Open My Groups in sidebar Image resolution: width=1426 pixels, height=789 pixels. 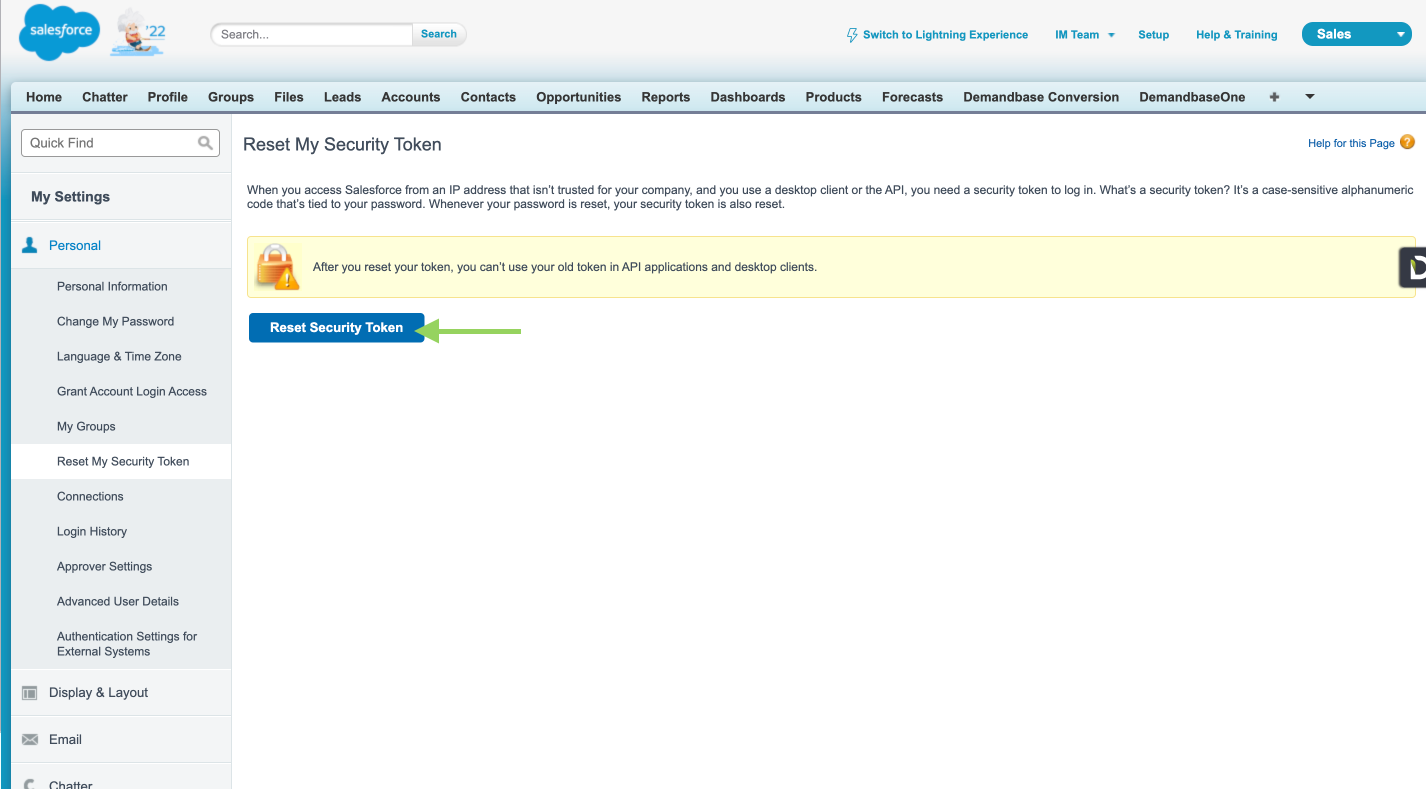[x=86, y=426]
